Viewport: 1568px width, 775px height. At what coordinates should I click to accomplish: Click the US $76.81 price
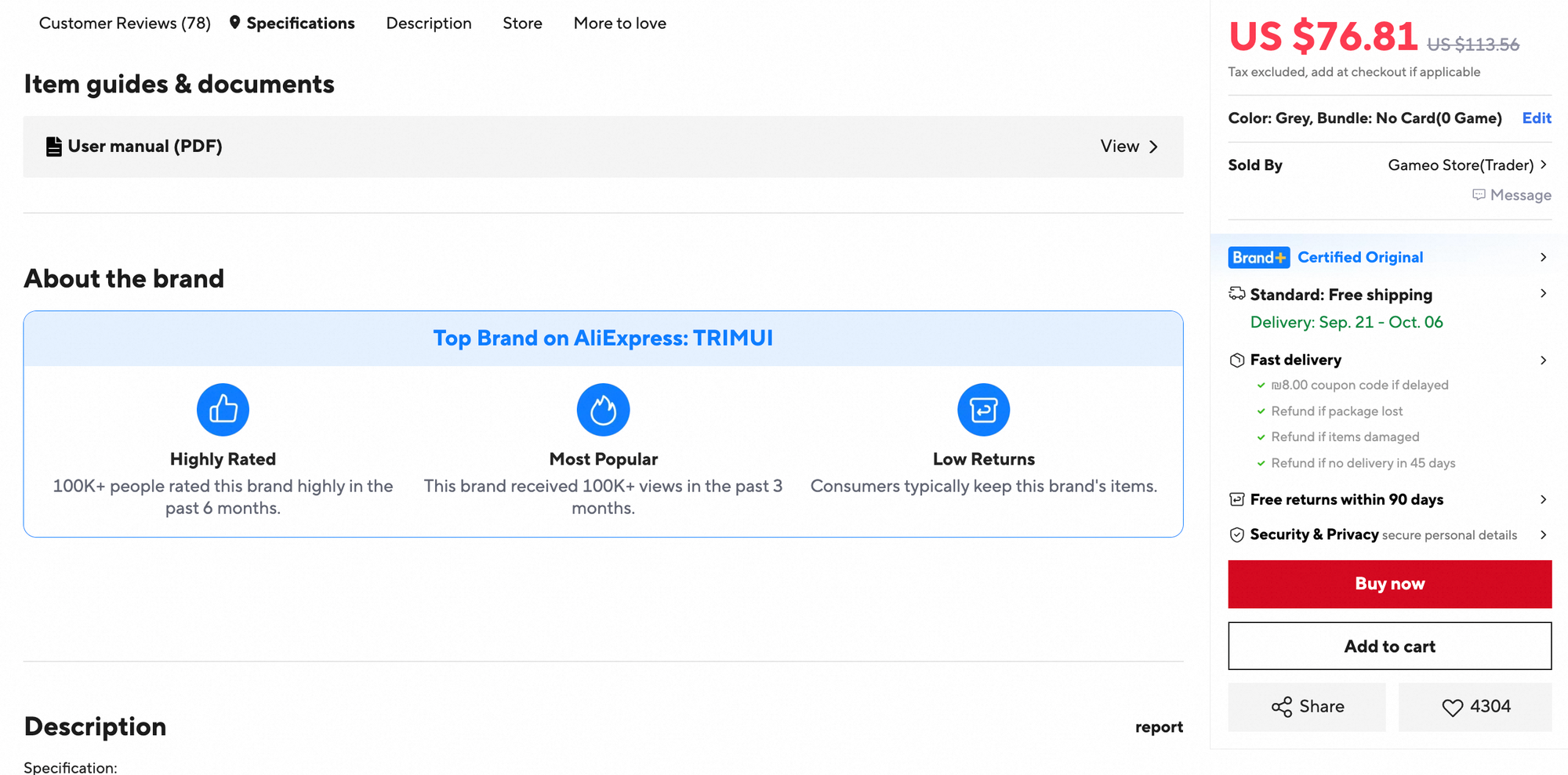(1323, 37)
